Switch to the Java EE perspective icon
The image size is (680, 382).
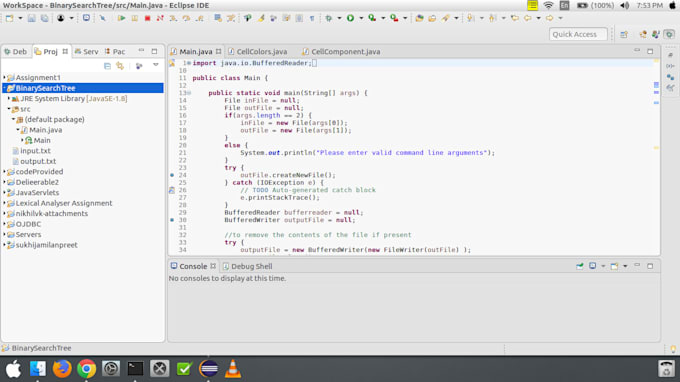[643, 34]
